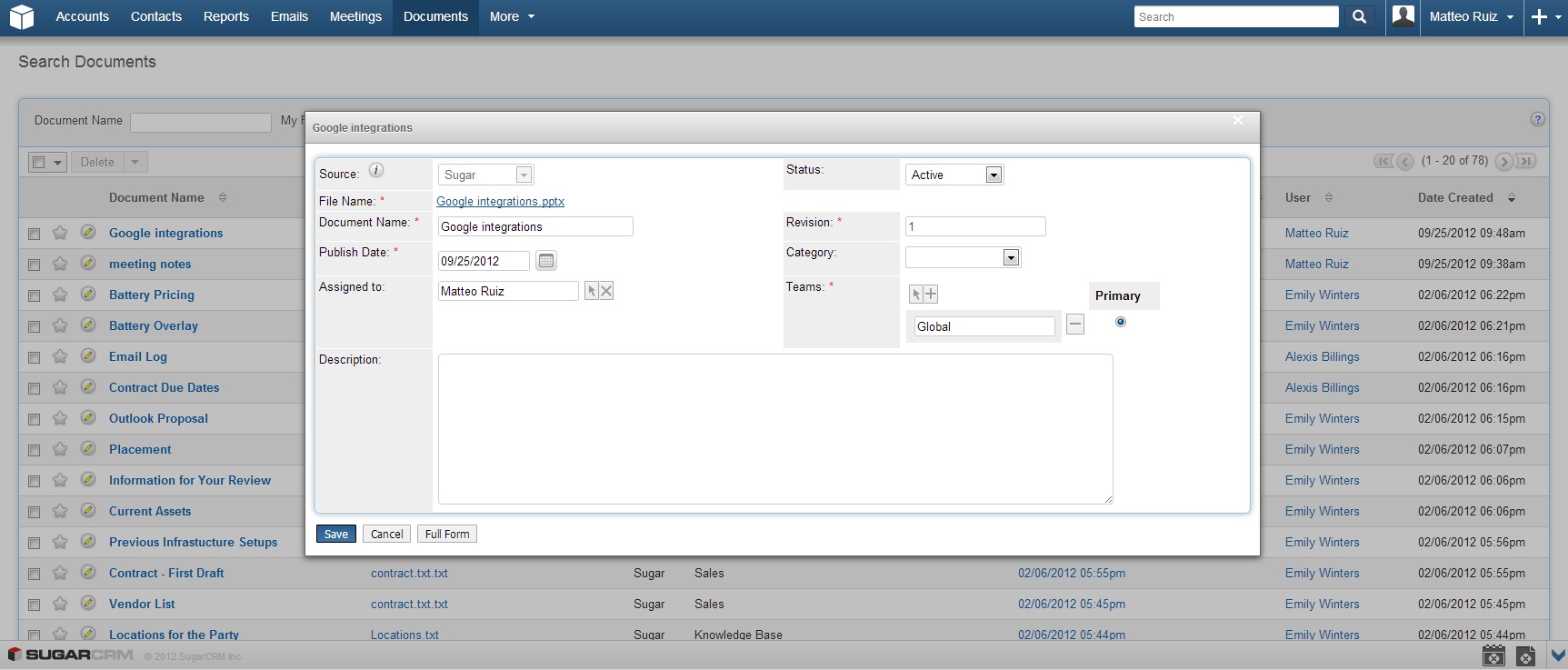Click the Source info icon
This screenshot has width=1568, height=670.
[x=375, y=170]
